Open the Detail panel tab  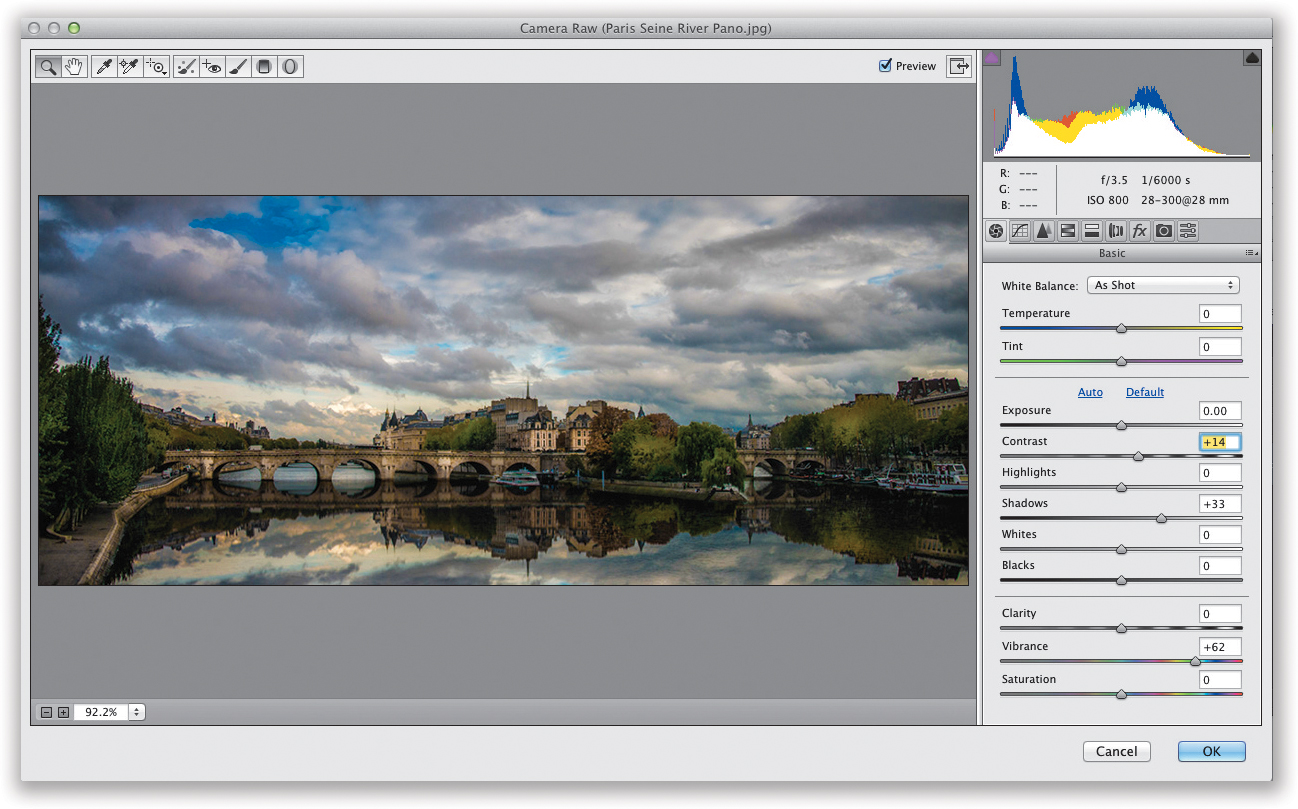pos(1044,231)
